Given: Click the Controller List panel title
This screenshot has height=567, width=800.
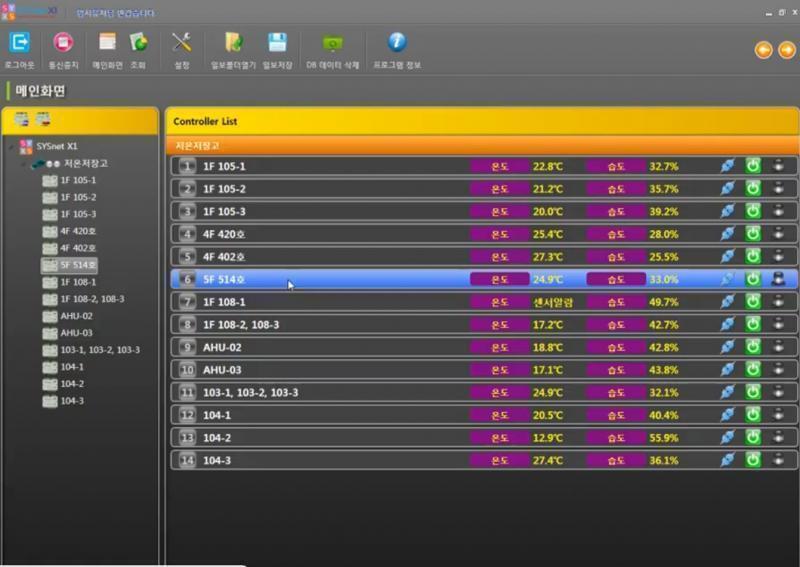Looking at the screenshot, I should [205, 121].
